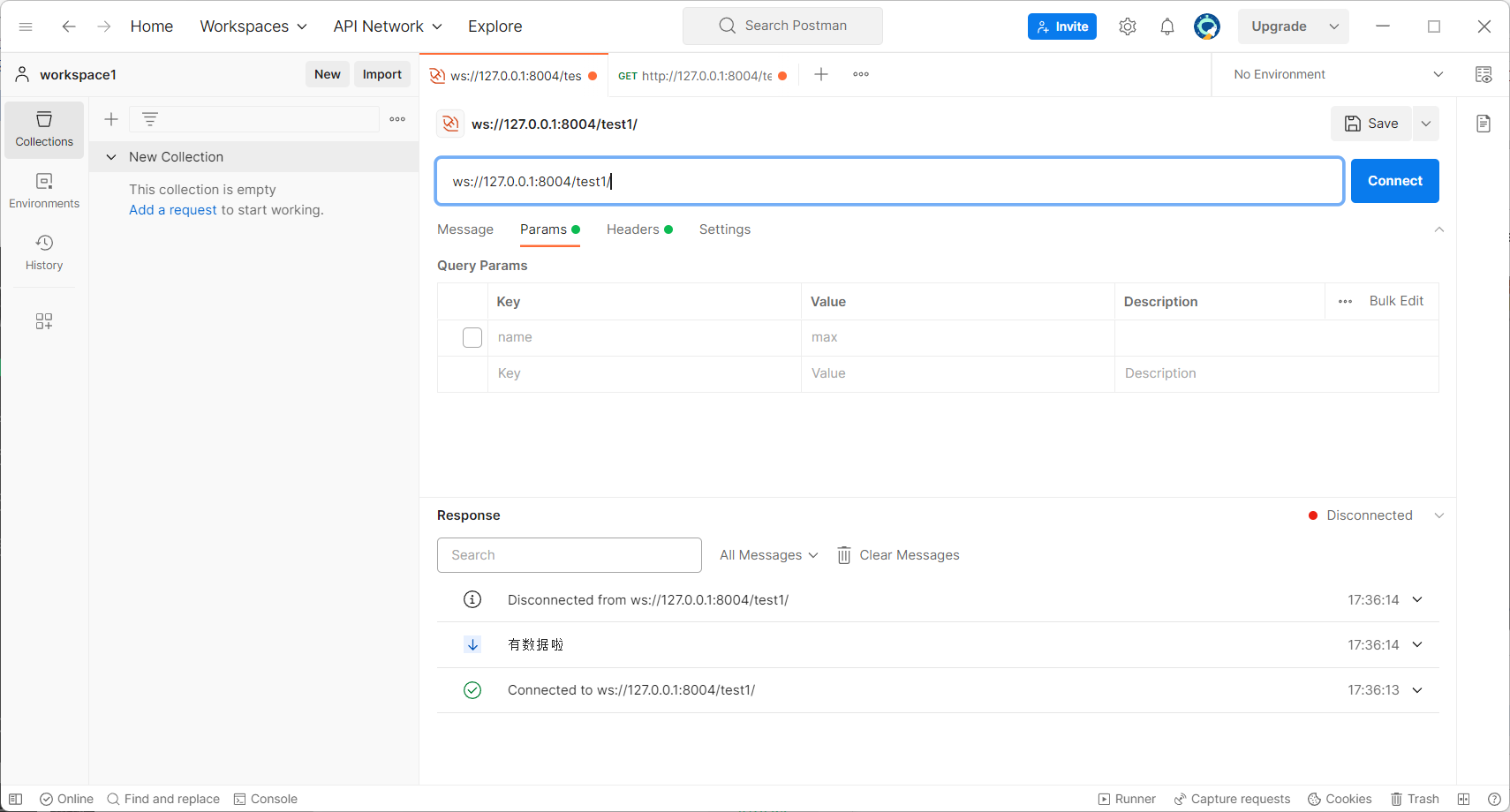Go forward with the right arrow
This screenshot has height=812, width=1510.
[x=104, y=26]
